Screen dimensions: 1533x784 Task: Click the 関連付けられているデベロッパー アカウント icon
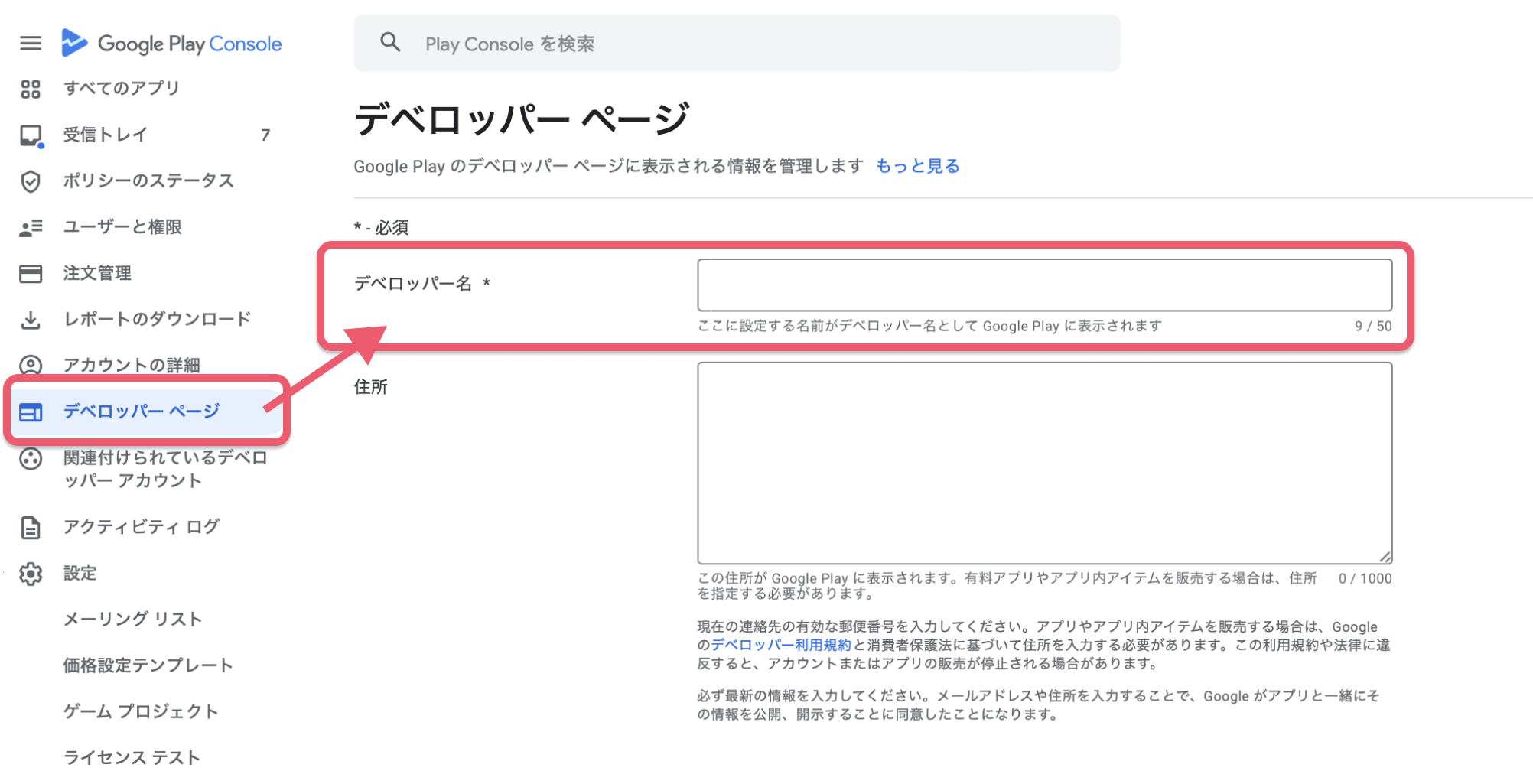coord(31,459)
